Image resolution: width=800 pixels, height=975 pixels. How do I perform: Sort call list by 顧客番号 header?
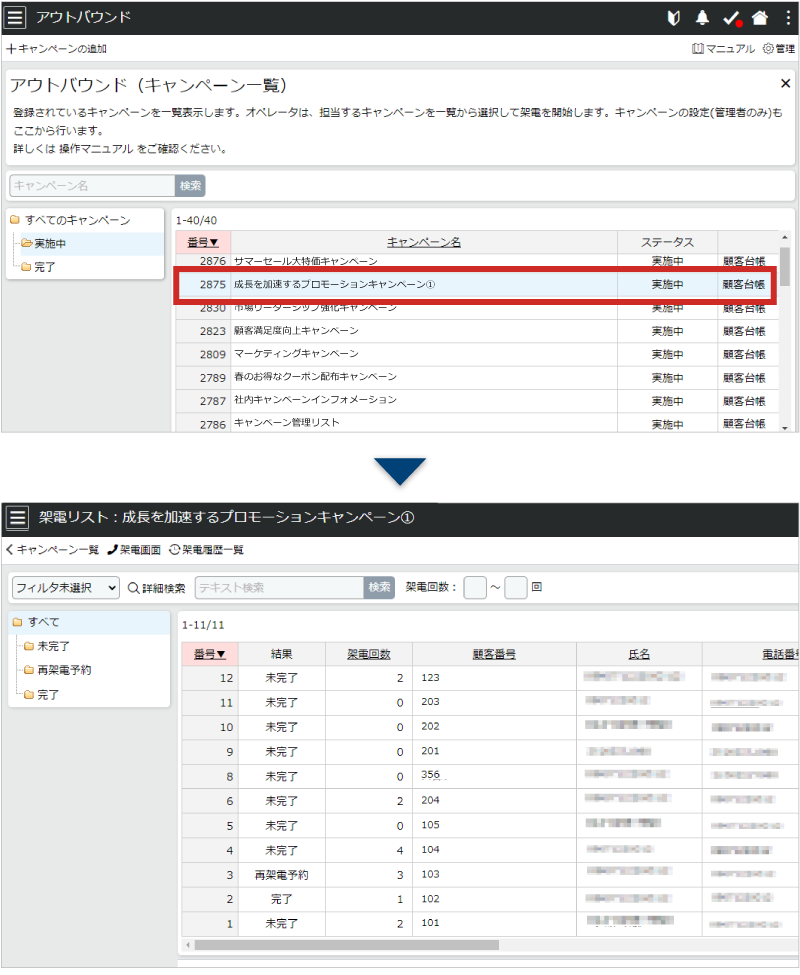pos(494,654)
